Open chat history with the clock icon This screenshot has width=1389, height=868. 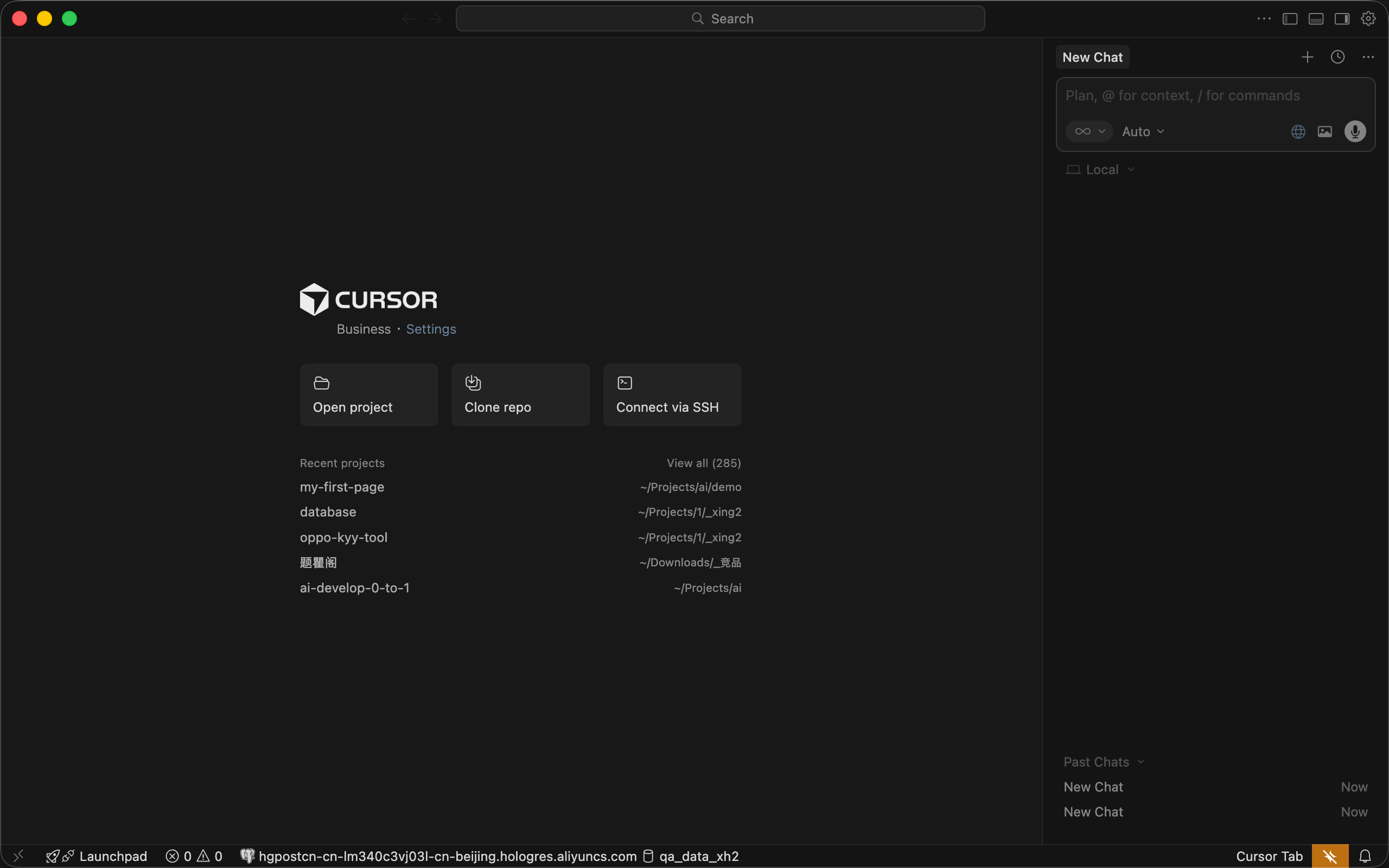coord(1337,56)
